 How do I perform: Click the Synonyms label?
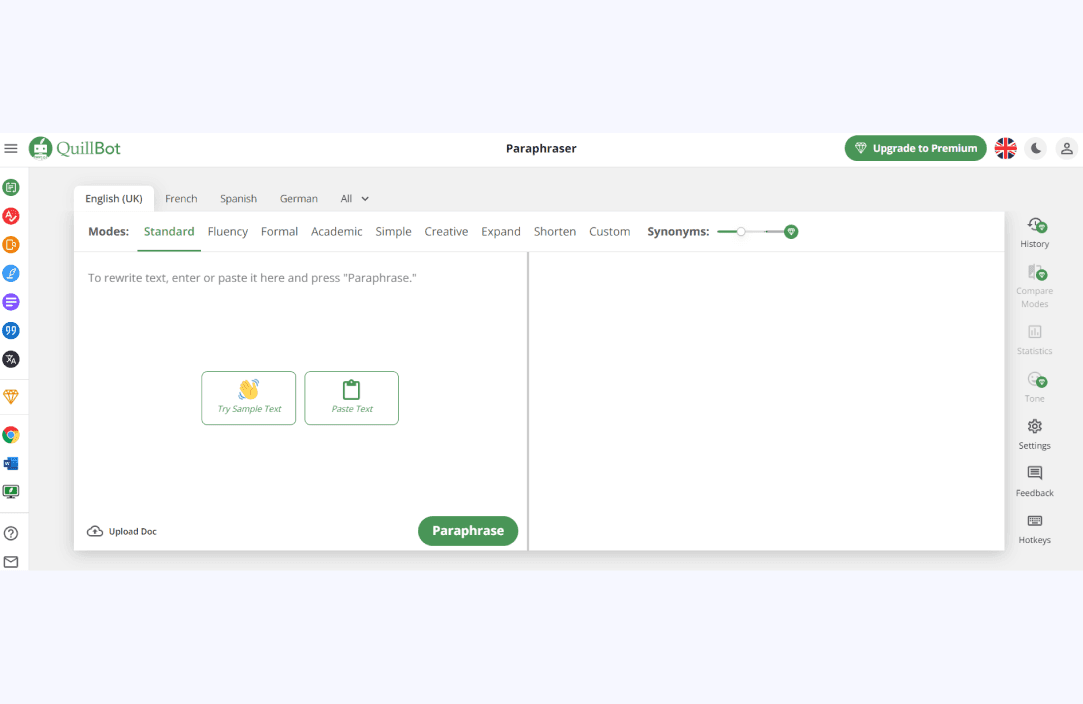pyautogui.click(x=678, y=231)
